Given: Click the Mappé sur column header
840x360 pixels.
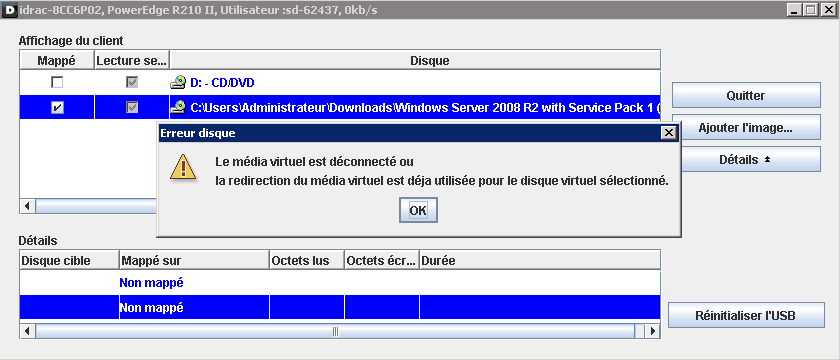Looking at the screenshot, I should [194, 261].
